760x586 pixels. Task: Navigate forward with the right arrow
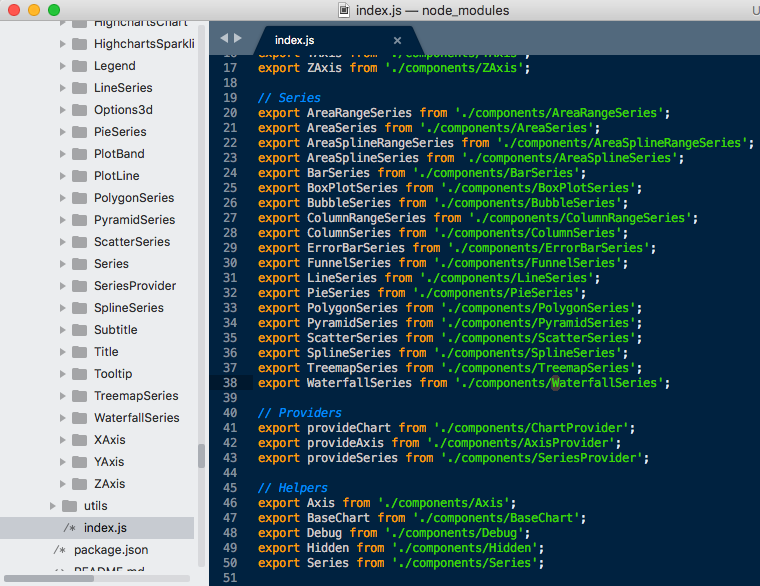(x=238, y=38)
